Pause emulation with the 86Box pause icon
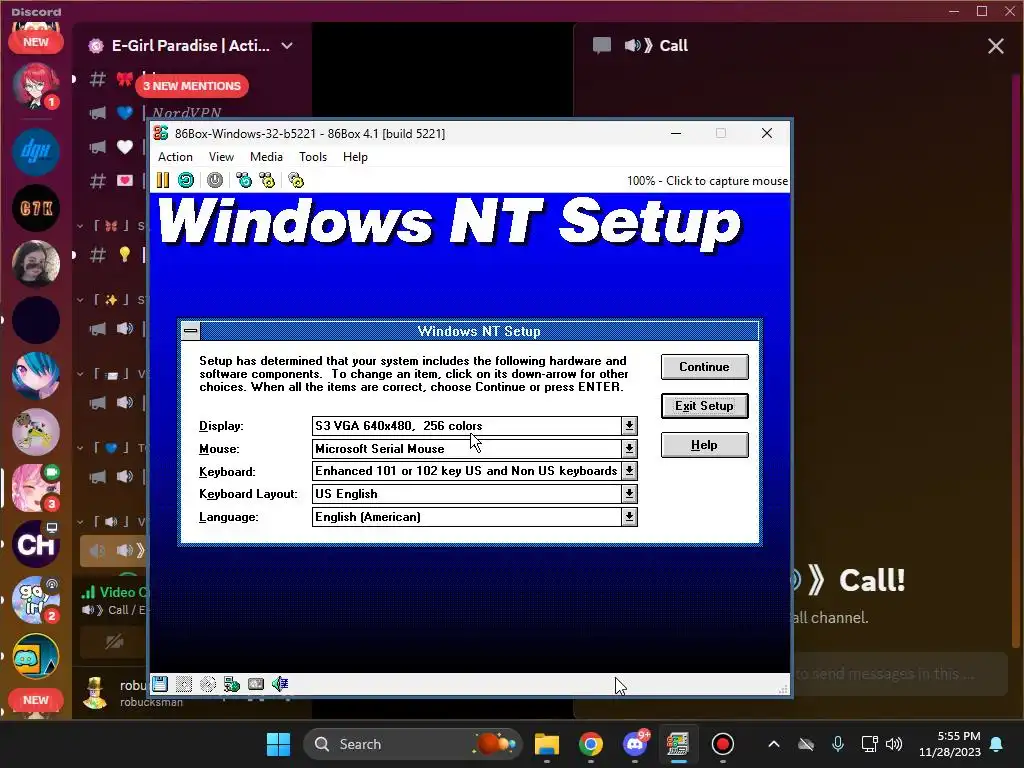This screenshot has height=768, width=1024. point(163,180)
